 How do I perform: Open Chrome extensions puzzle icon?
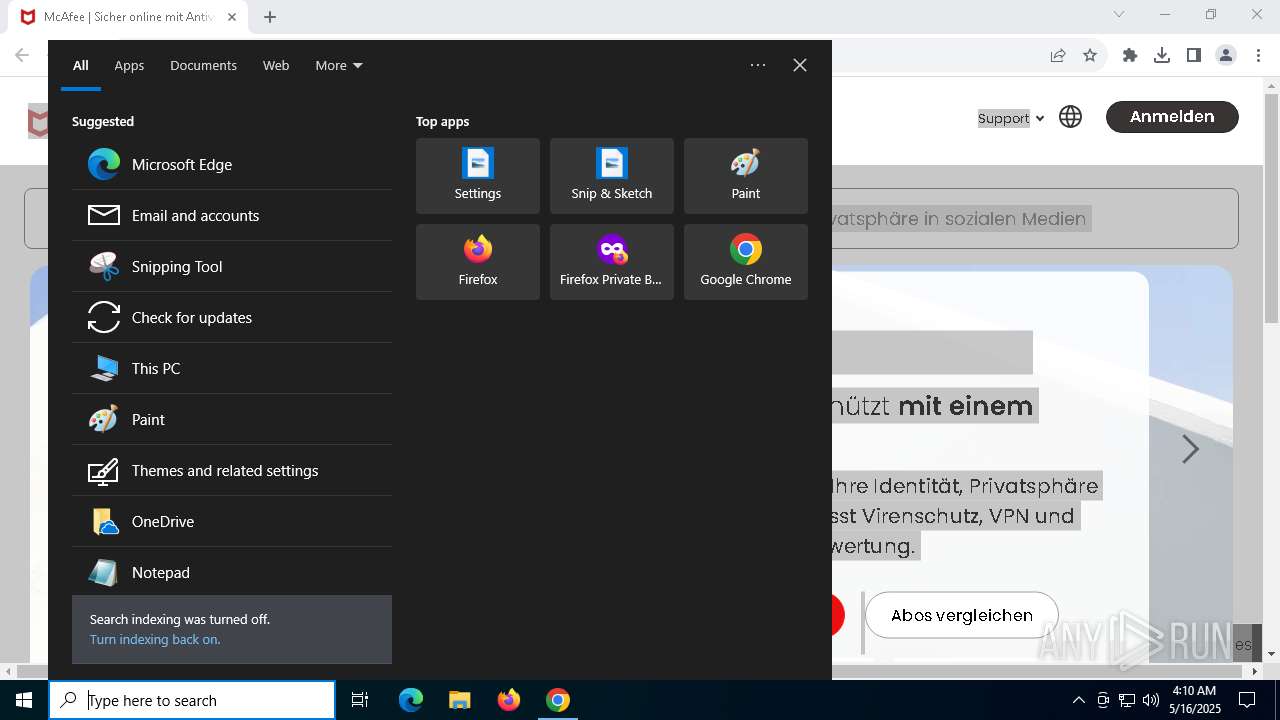coord(1130,55)
